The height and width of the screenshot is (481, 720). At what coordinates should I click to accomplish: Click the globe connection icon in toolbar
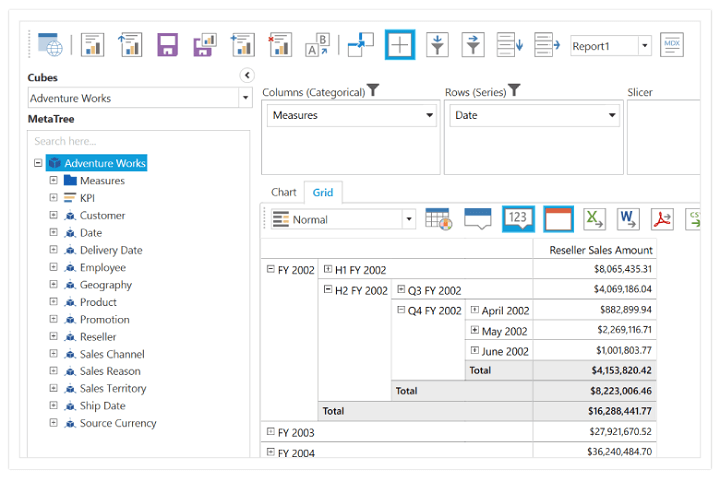[50, 45]
